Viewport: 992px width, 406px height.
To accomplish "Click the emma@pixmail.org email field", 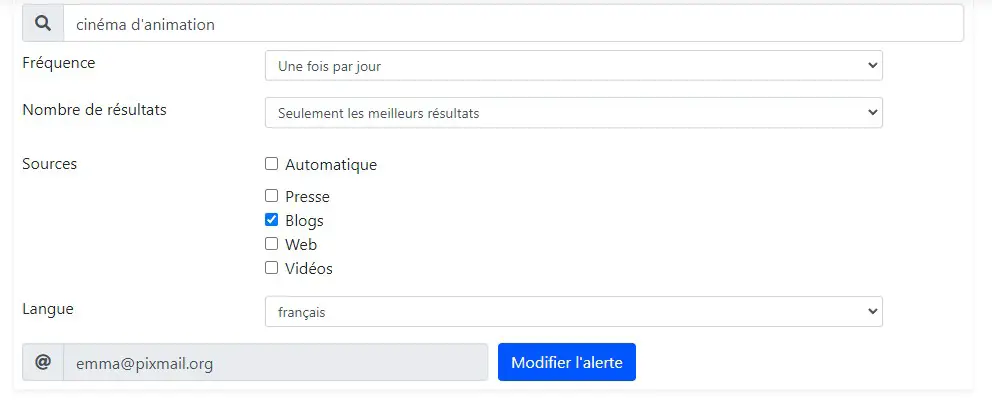I will click(276, 362).
